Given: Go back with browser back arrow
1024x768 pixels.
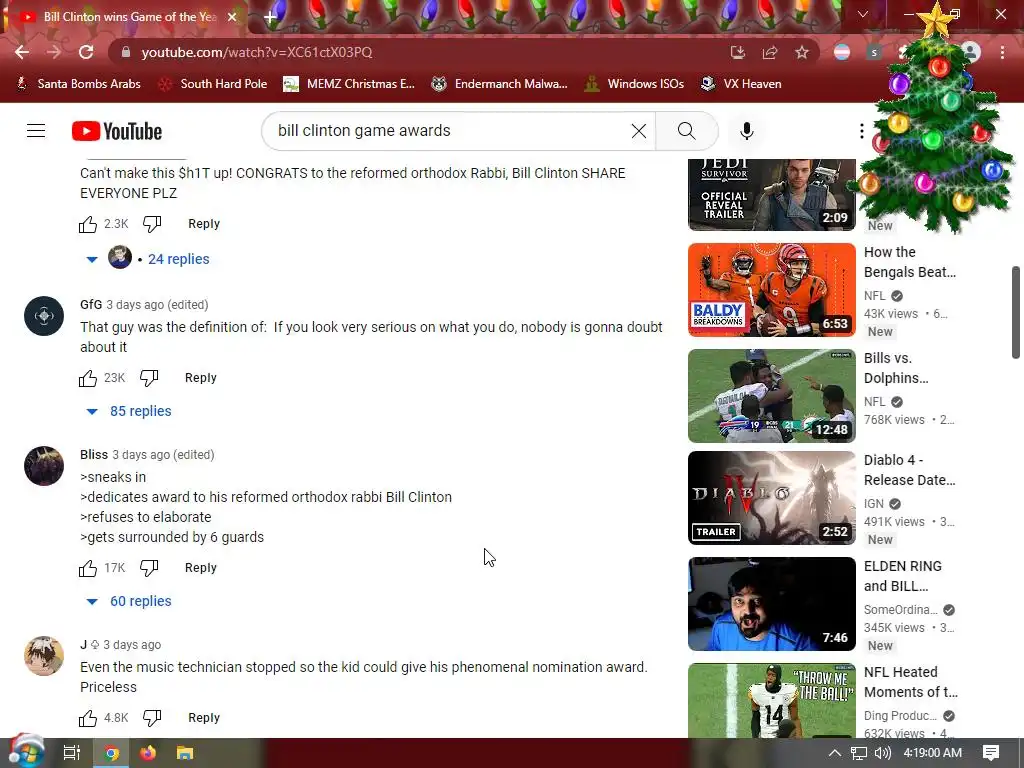Looking at the screenshot, I should click(22, 52).
